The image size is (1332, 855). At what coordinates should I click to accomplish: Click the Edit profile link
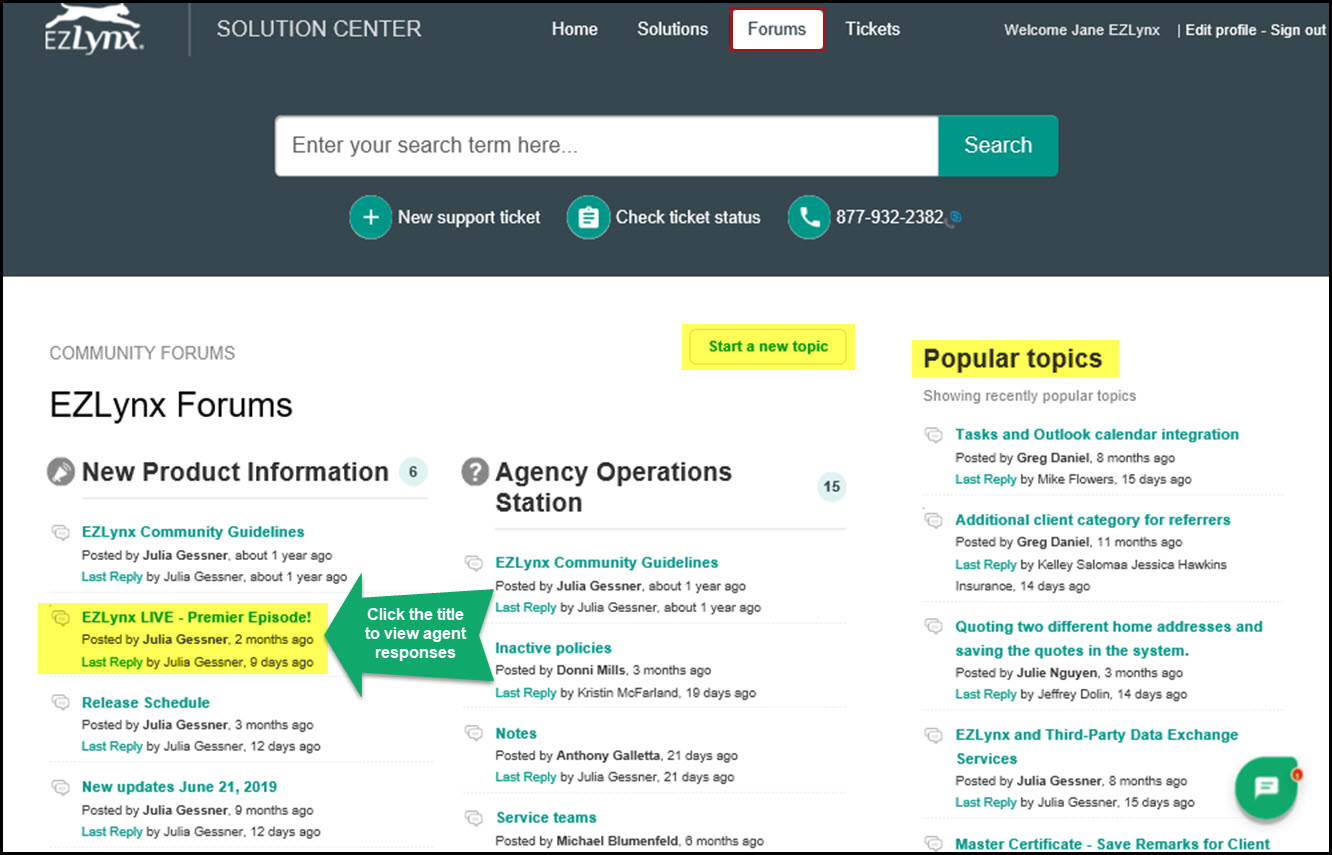[x=1222, y=30]
